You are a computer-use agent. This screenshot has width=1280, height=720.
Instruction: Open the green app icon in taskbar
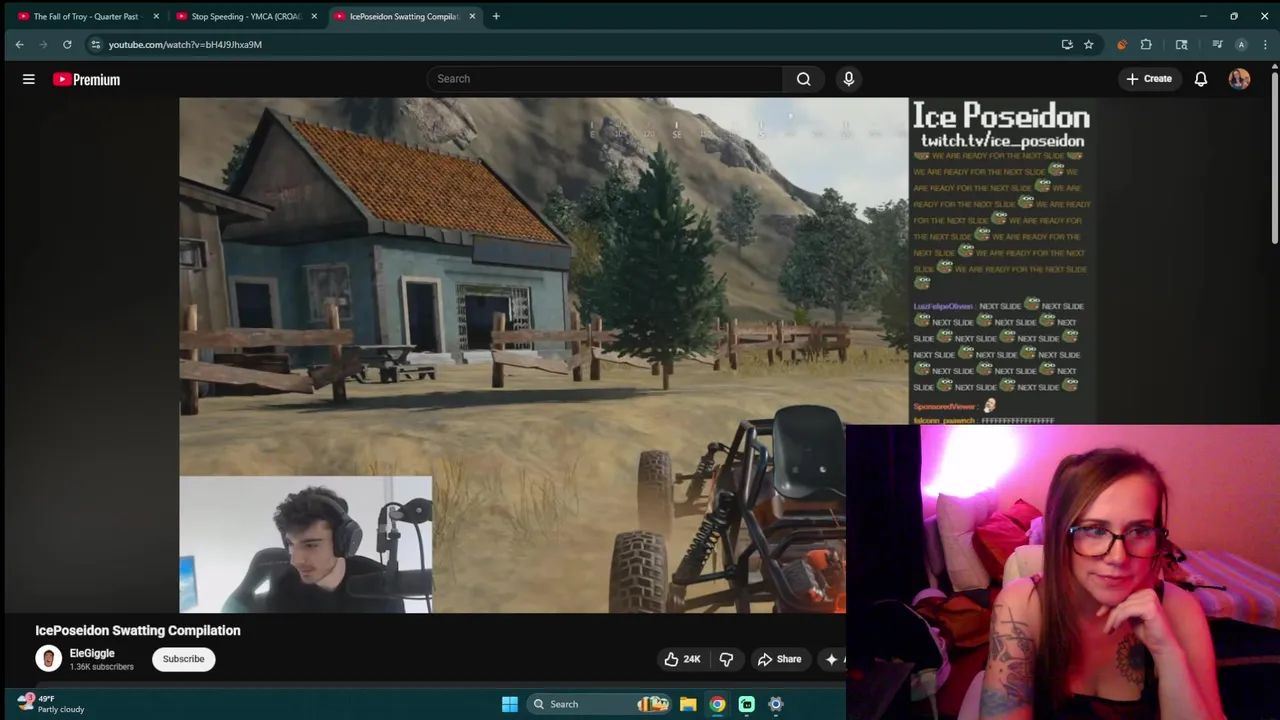(746, 704)
